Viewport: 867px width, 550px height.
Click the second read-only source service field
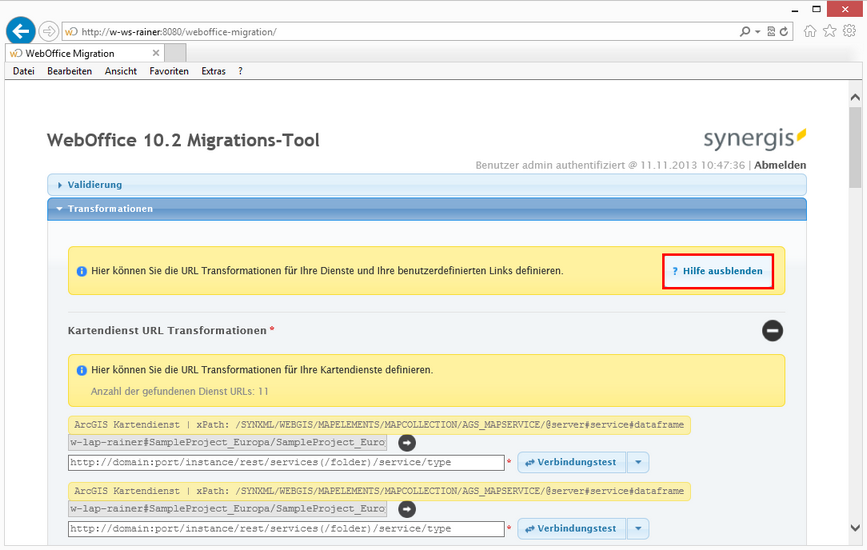coord(227,509)
